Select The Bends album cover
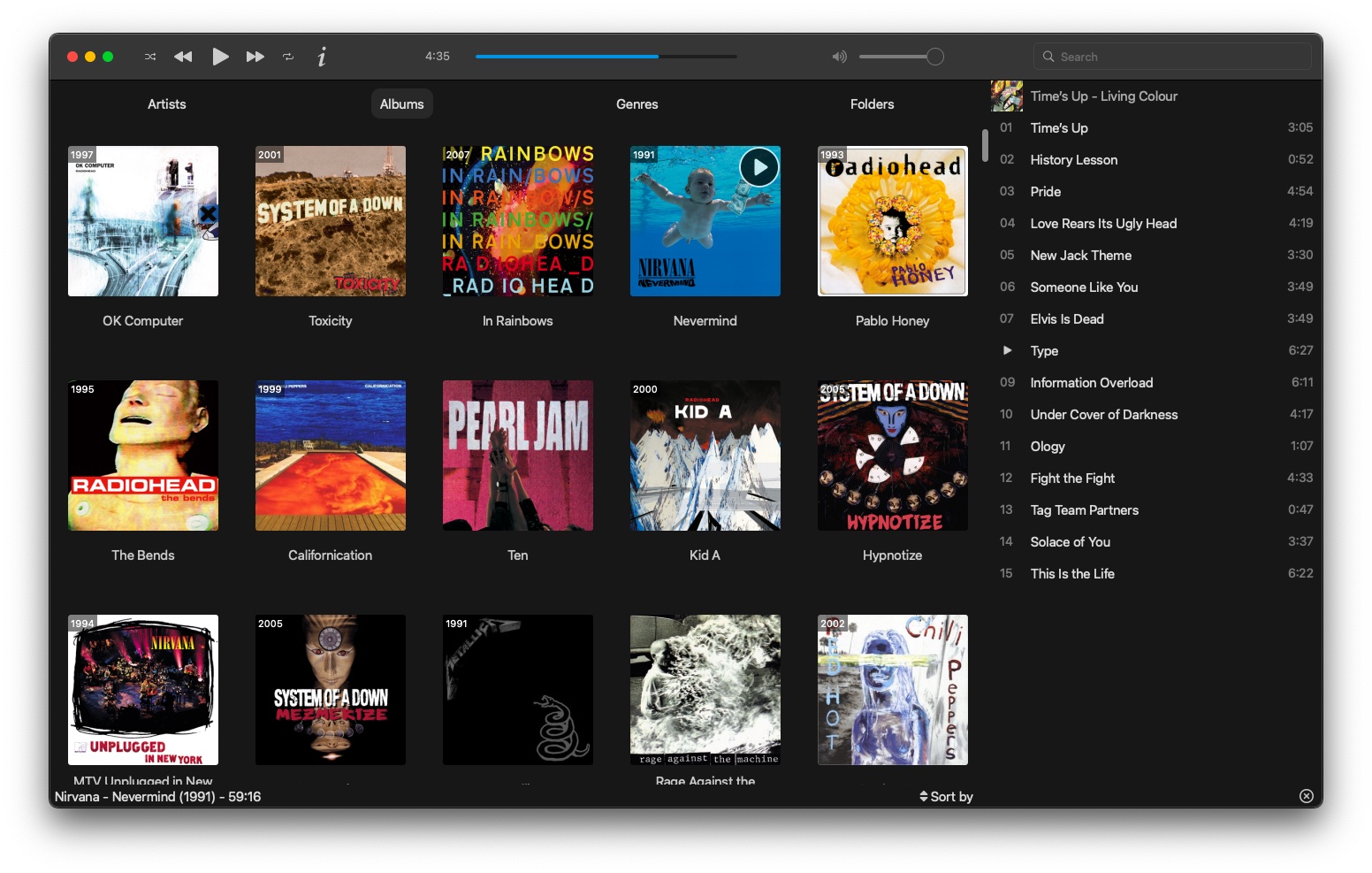Image resolution: width=1372 pixels, height=873 pixels. point(143,456)
